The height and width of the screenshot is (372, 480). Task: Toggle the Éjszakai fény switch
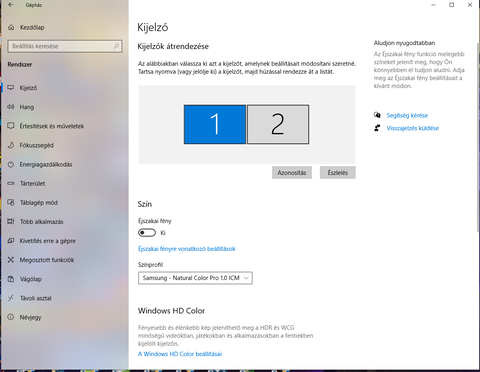click(147, 233)
